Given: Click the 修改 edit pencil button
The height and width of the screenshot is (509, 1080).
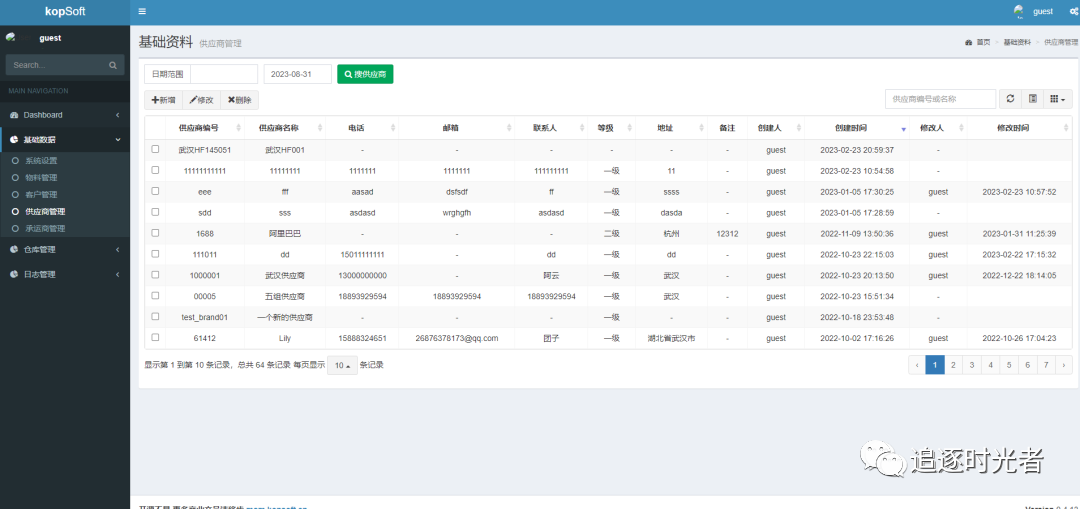Looking at the screenshot, I should click(x=201, y=100).
